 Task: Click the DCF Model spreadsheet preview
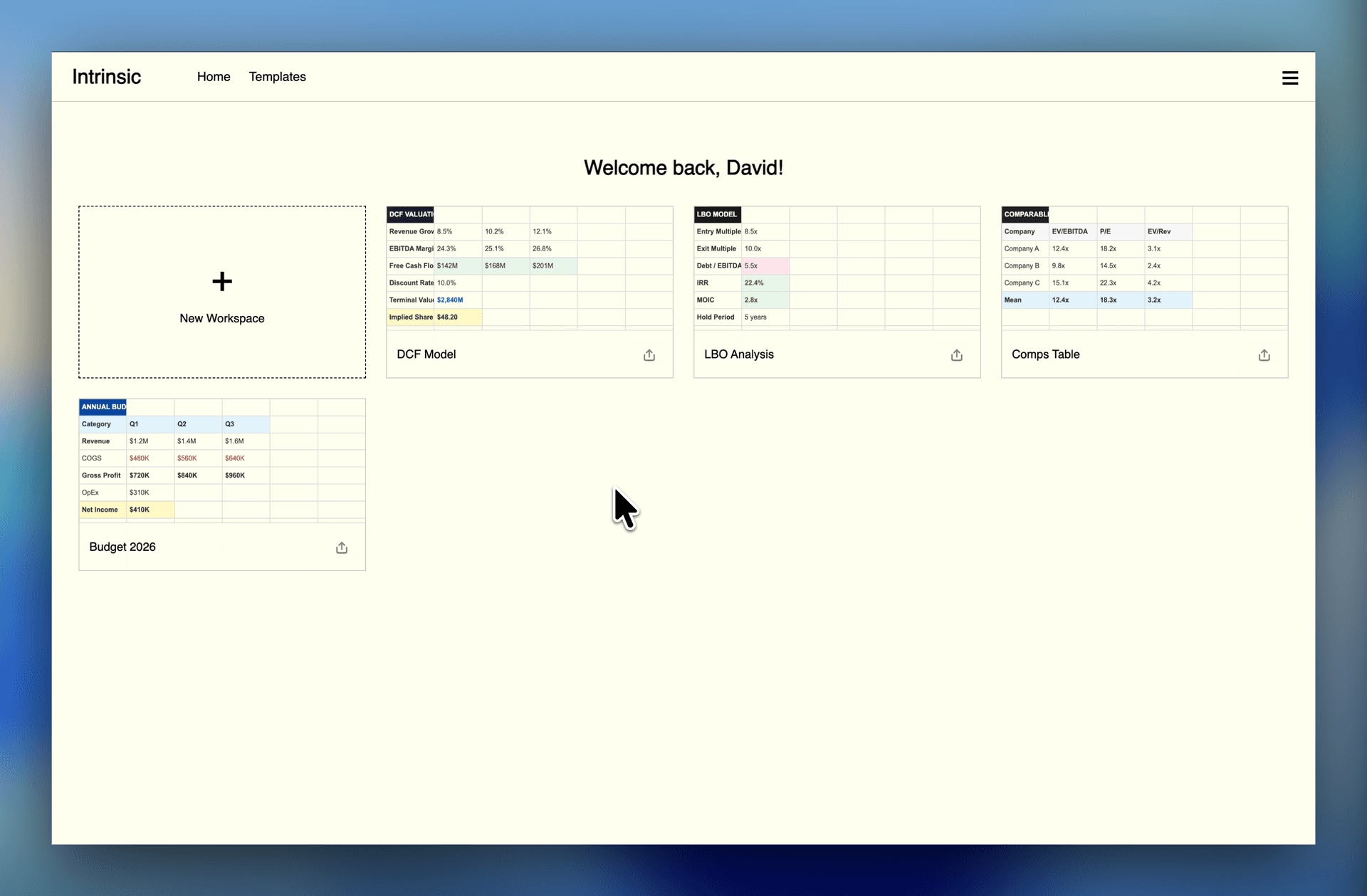point(529,265)
